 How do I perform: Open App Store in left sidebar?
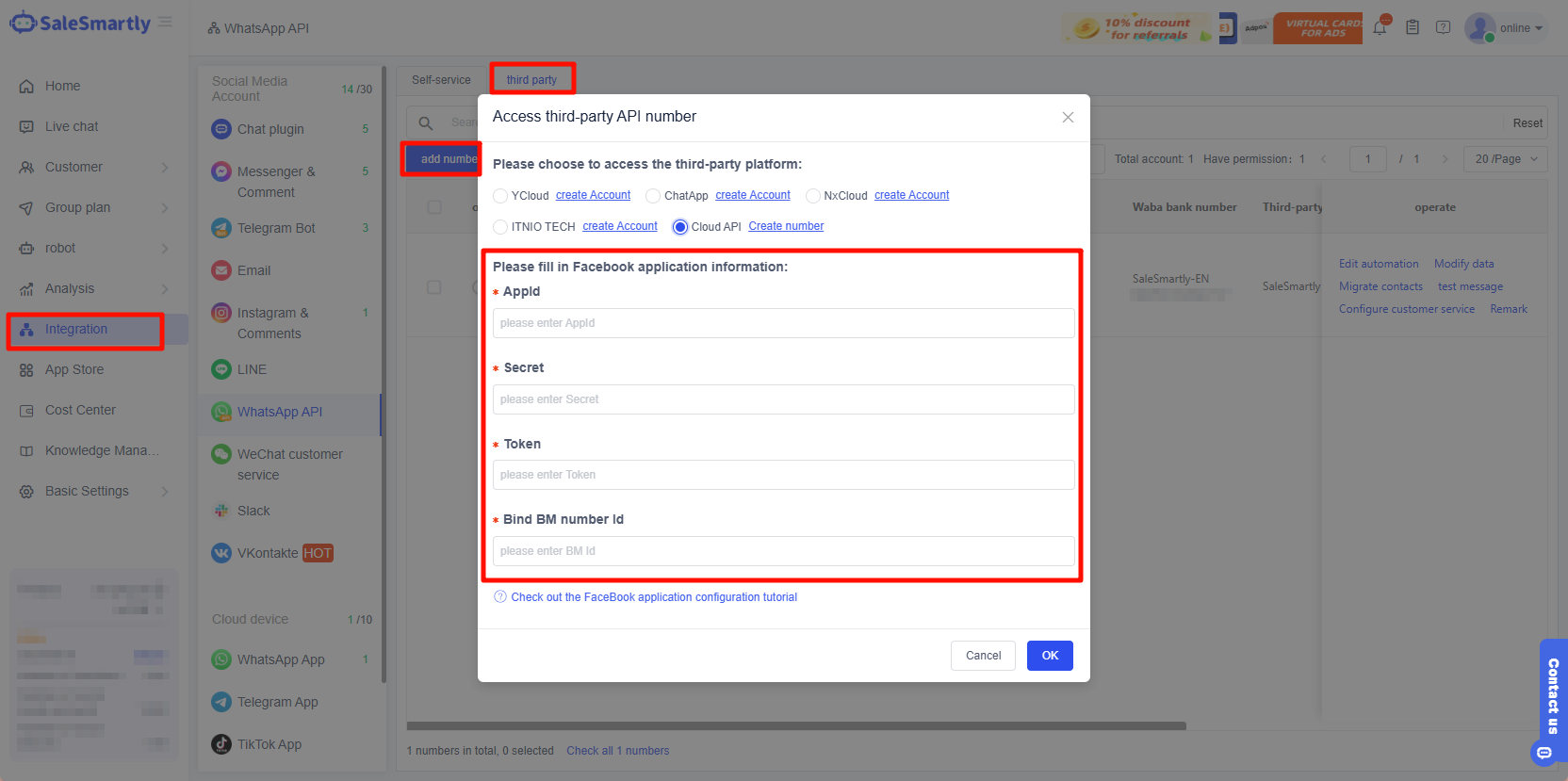tap(74, 369)
